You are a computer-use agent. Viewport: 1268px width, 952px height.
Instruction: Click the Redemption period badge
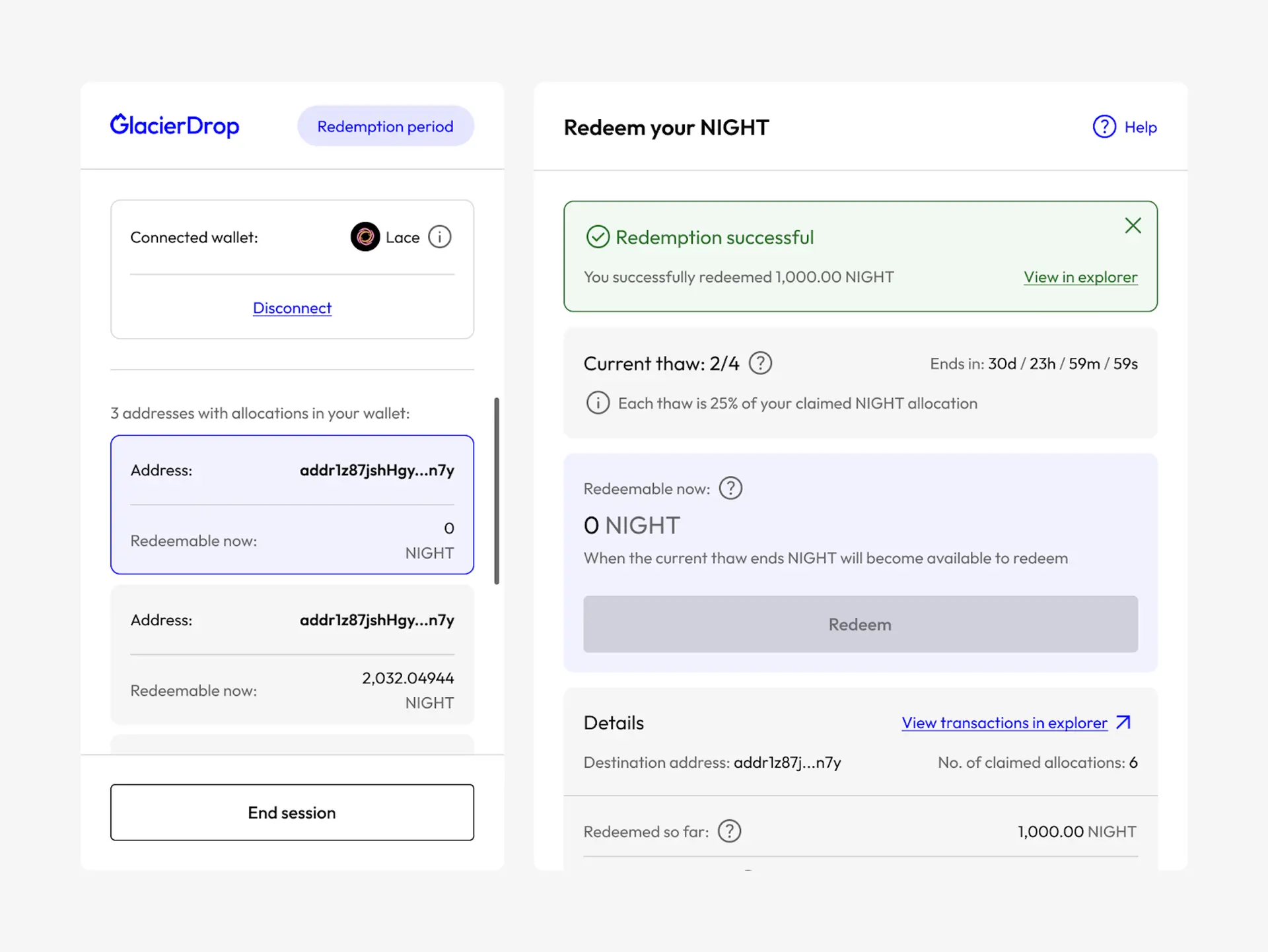click(x=385, y=126)
